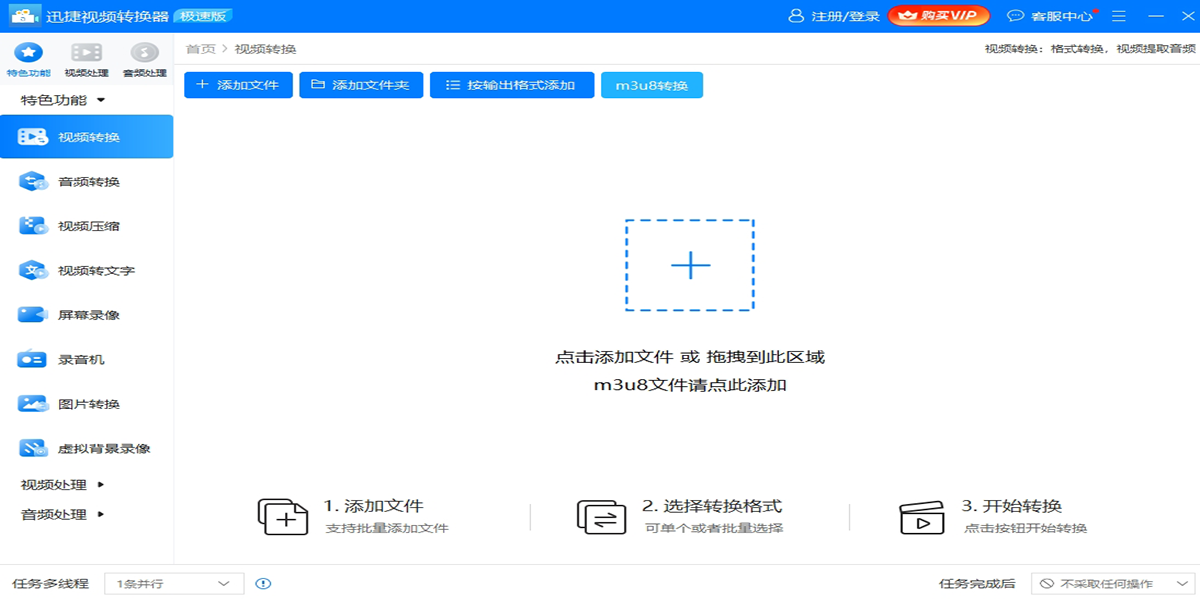Collapse the 特色功能 section header

(63, 100)
